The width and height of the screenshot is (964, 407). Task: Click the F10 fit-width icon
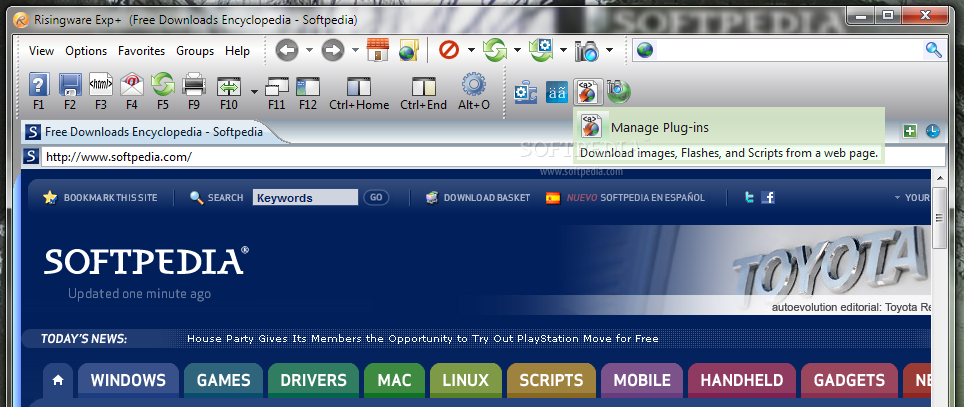[x=228, y=86]
